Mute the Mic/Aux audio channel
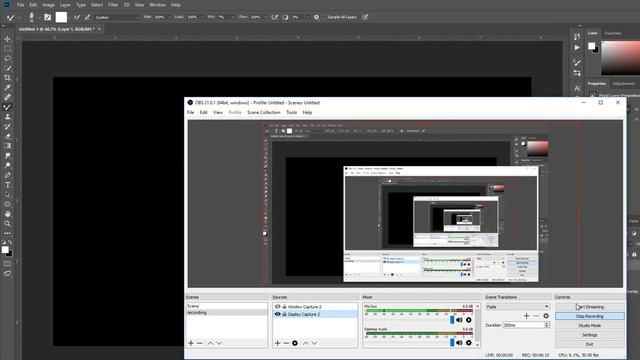Viewport: 640px width, 360px height. click(460, 320)
